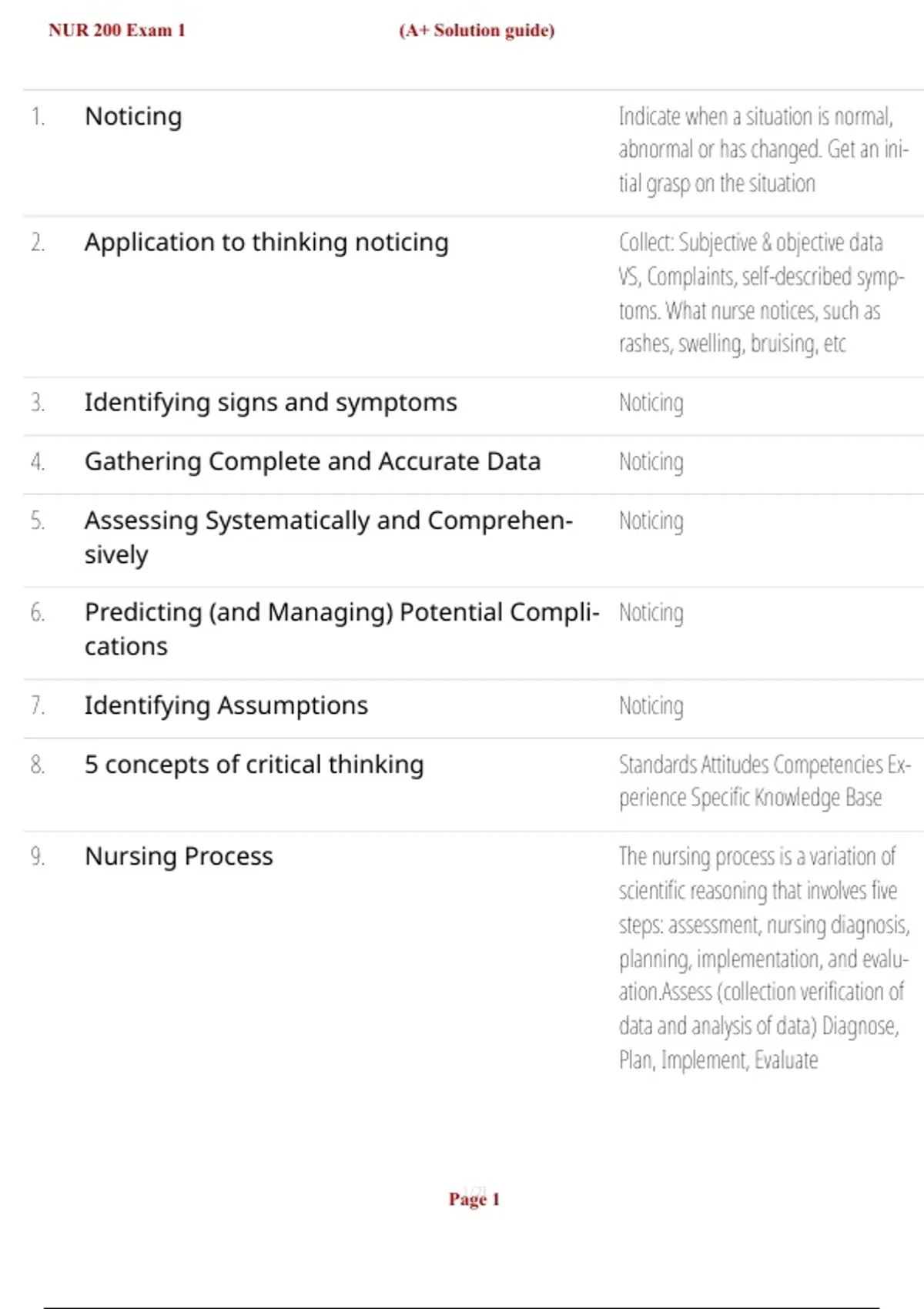924x1309 pixels.
Task: Select the 'Nursing Process' term
Action: [179, 856]
